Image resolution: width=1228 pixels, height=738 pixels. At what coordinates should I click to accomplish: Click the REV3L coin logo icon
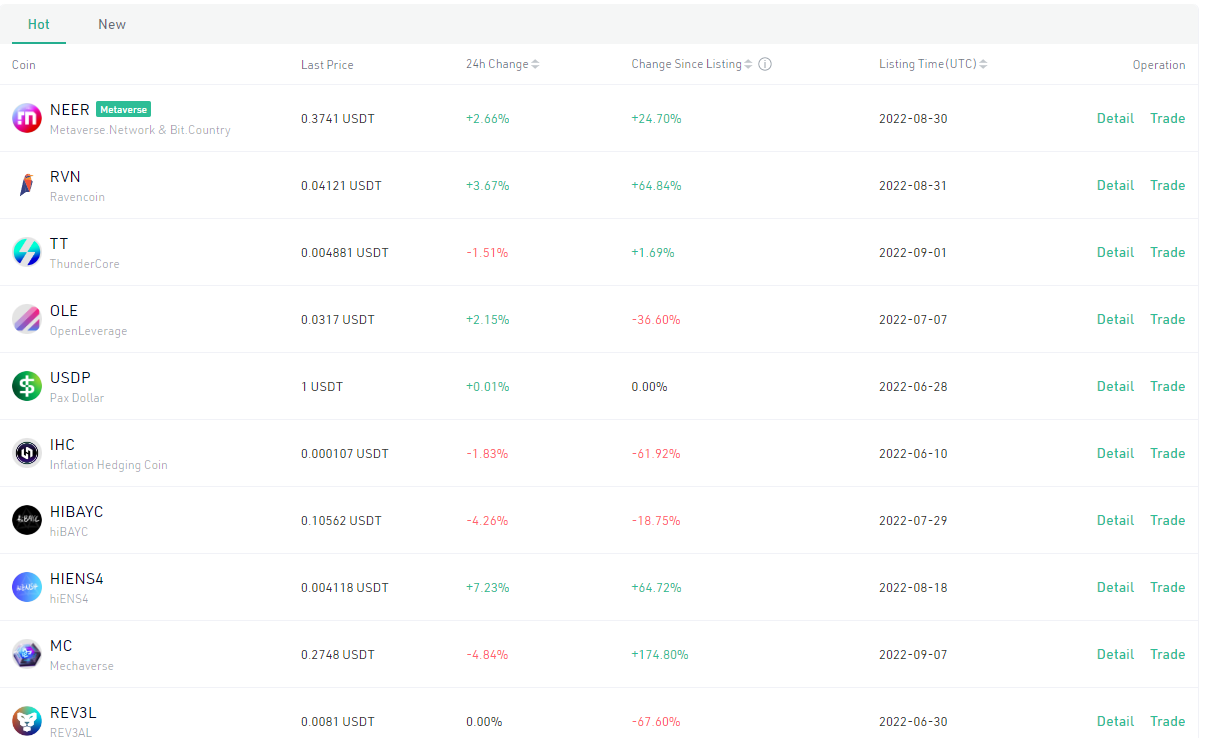pos(27,721)
